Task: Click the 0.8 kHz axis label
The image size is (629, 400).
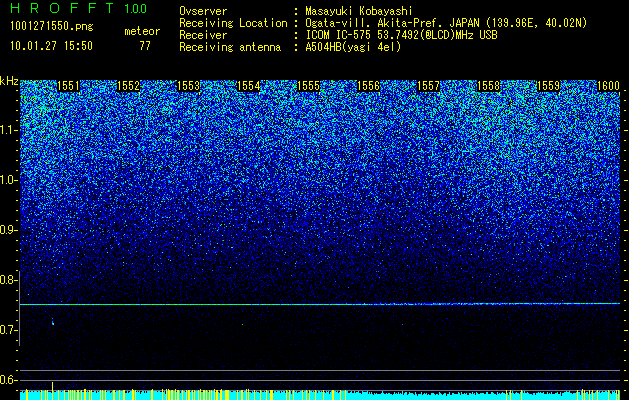Action: pos(9,280)
